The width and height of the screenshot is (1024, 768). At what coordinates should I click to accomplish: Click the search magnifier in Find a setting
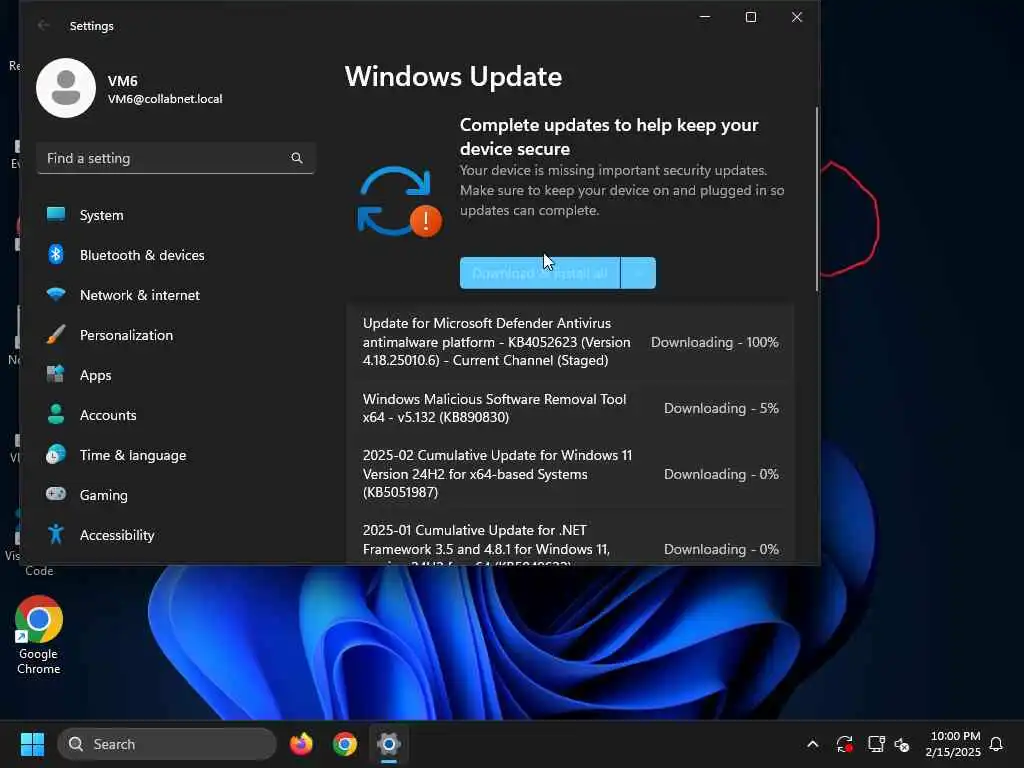[296, 158]
